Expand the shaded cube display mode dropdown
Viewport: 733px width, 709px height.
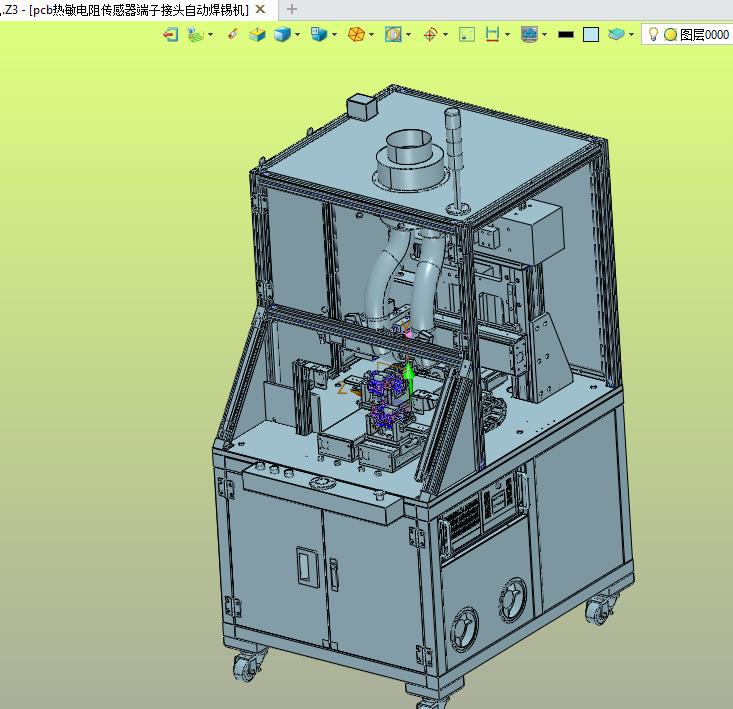297,35
